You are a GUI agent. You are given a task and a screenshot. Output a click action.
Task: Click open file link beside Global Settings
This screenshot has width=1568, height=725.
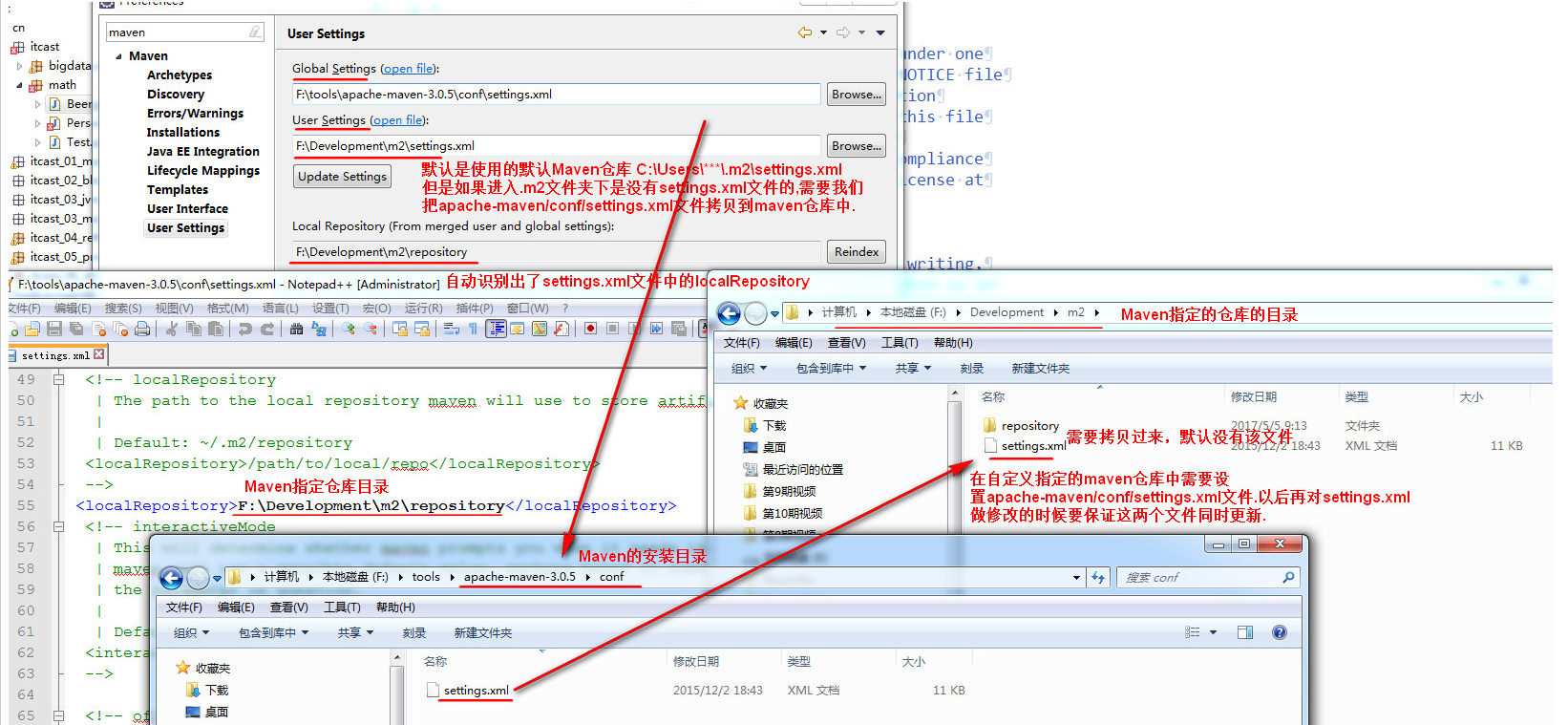pyautogui.click(x=410, y=69)
